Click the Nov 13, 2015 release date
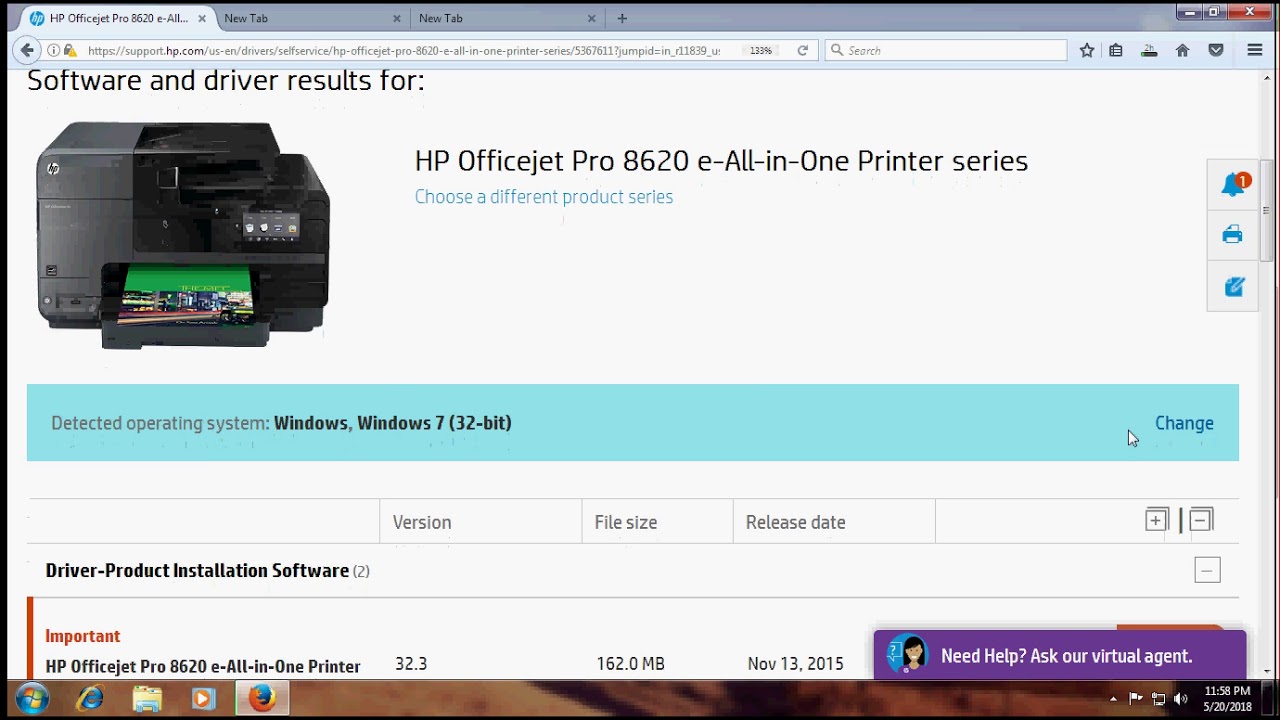The image size is (1280, 720). [x=796, y=664]
